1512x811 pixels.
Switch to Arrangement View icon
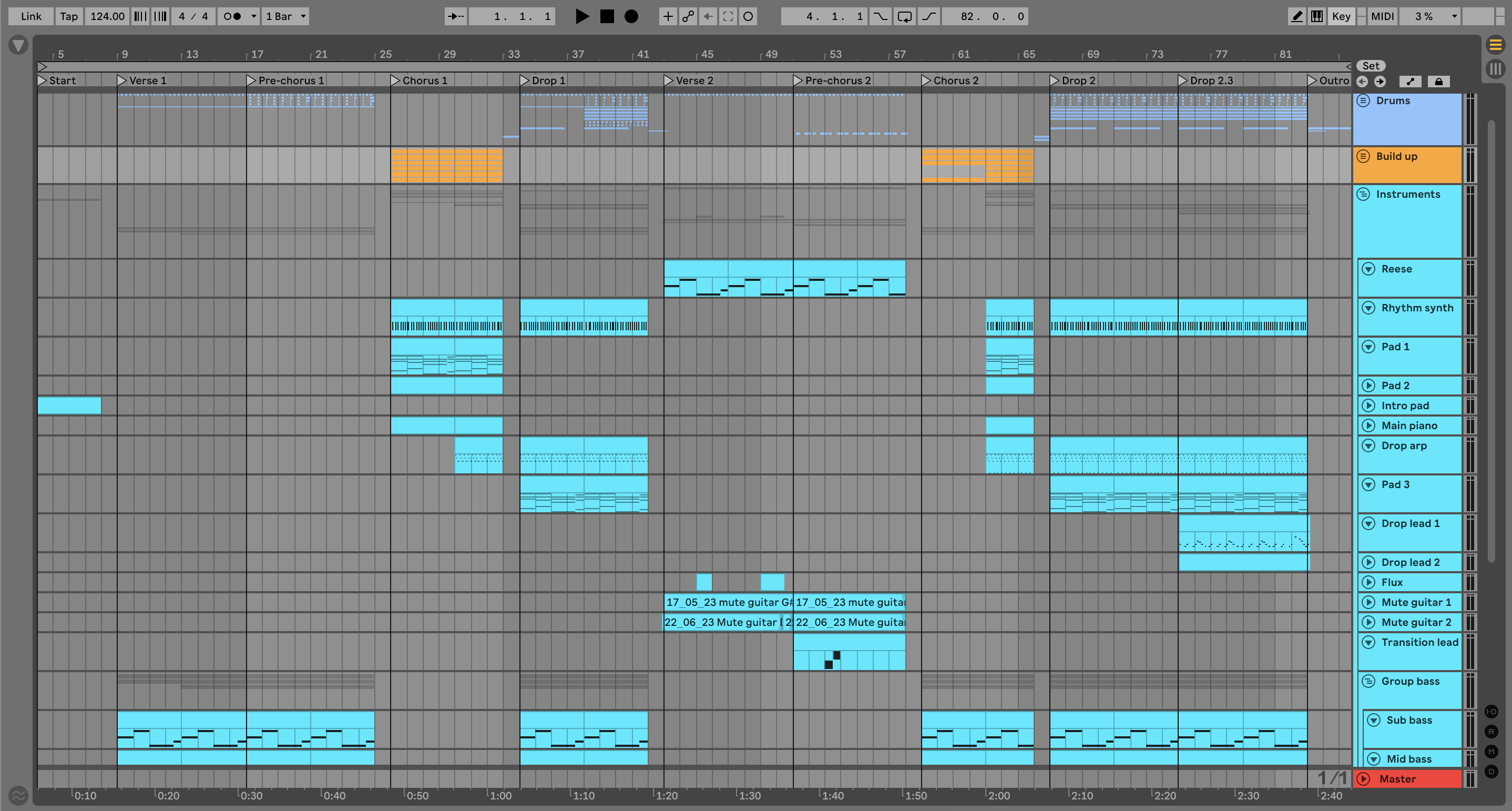[1495, 45]
